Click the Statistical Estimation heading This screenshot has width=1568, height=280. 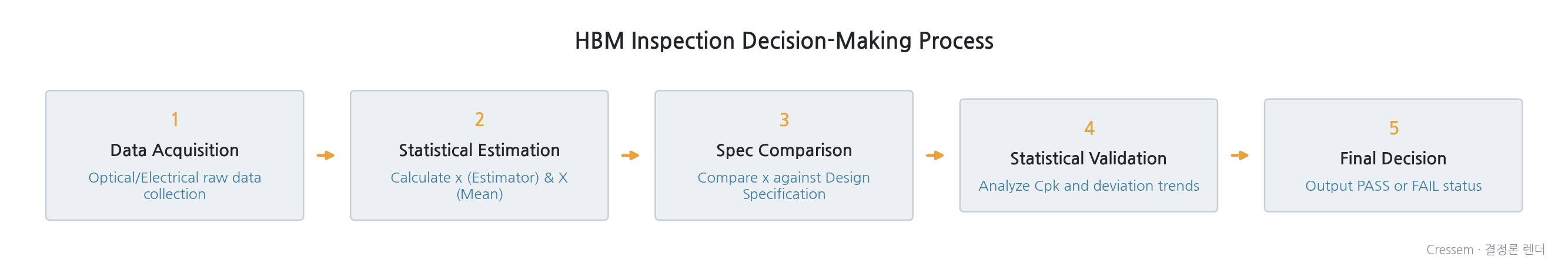coord(480,150)
